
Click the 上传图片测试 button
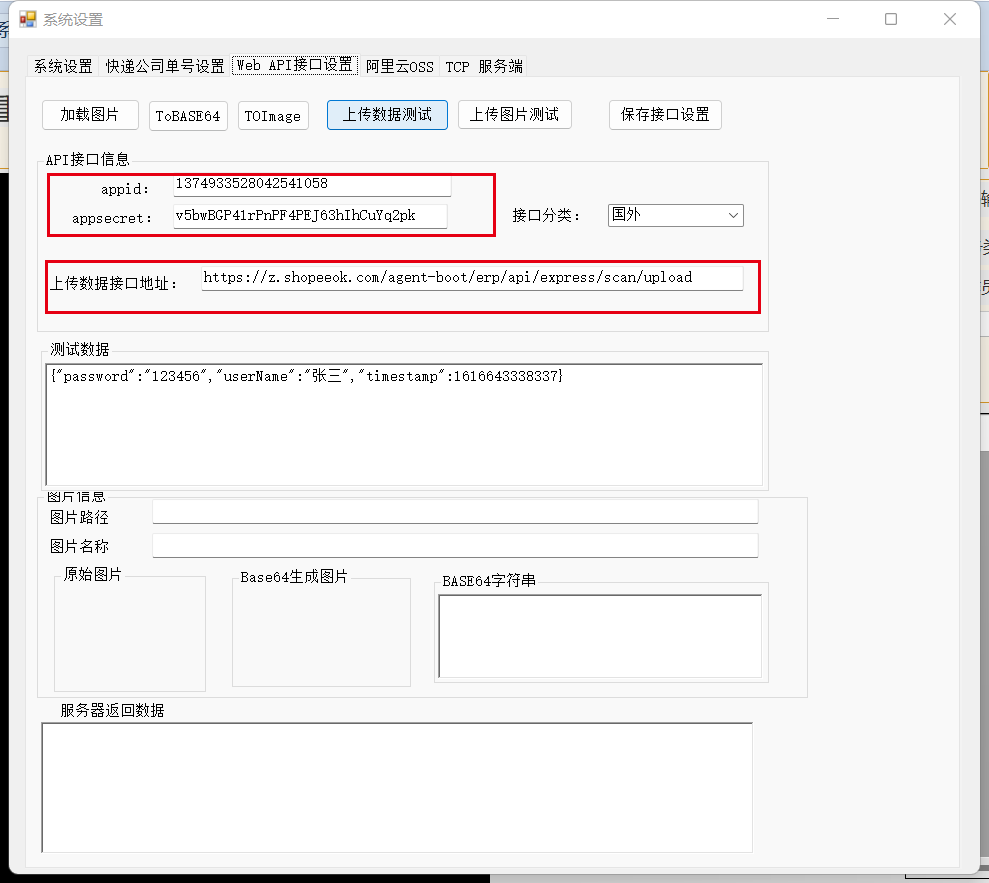click(515, 115)
